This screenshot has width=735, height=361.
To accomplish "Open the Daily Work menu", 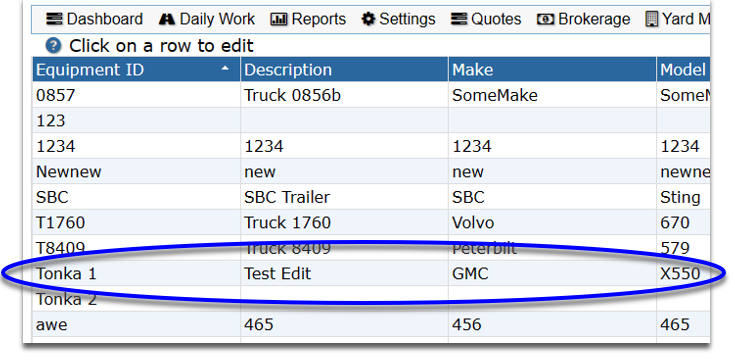I will (207, 19).
